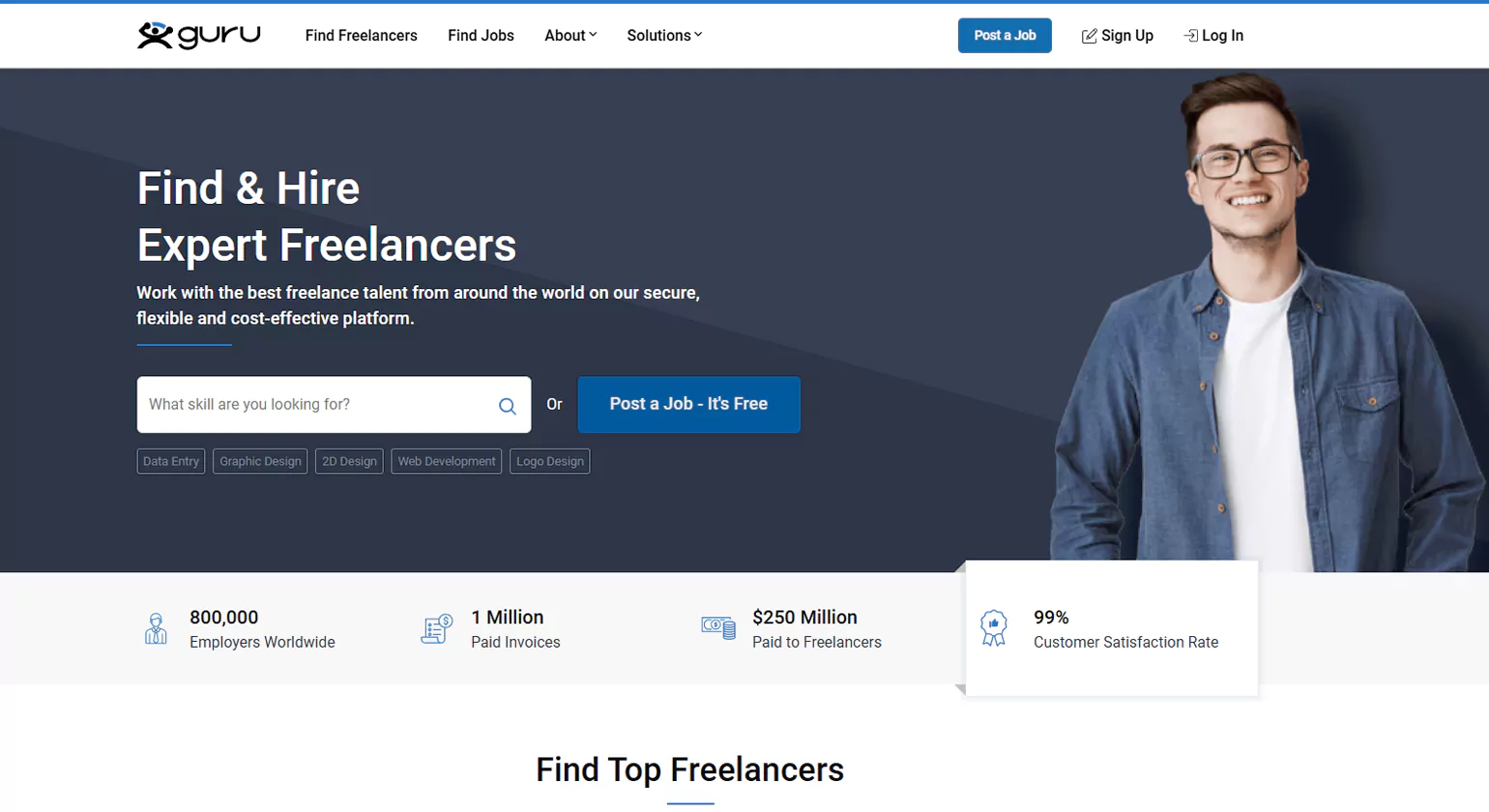Pick the 2D Design skill tag

pyautogui.click(x=349, y=462)
